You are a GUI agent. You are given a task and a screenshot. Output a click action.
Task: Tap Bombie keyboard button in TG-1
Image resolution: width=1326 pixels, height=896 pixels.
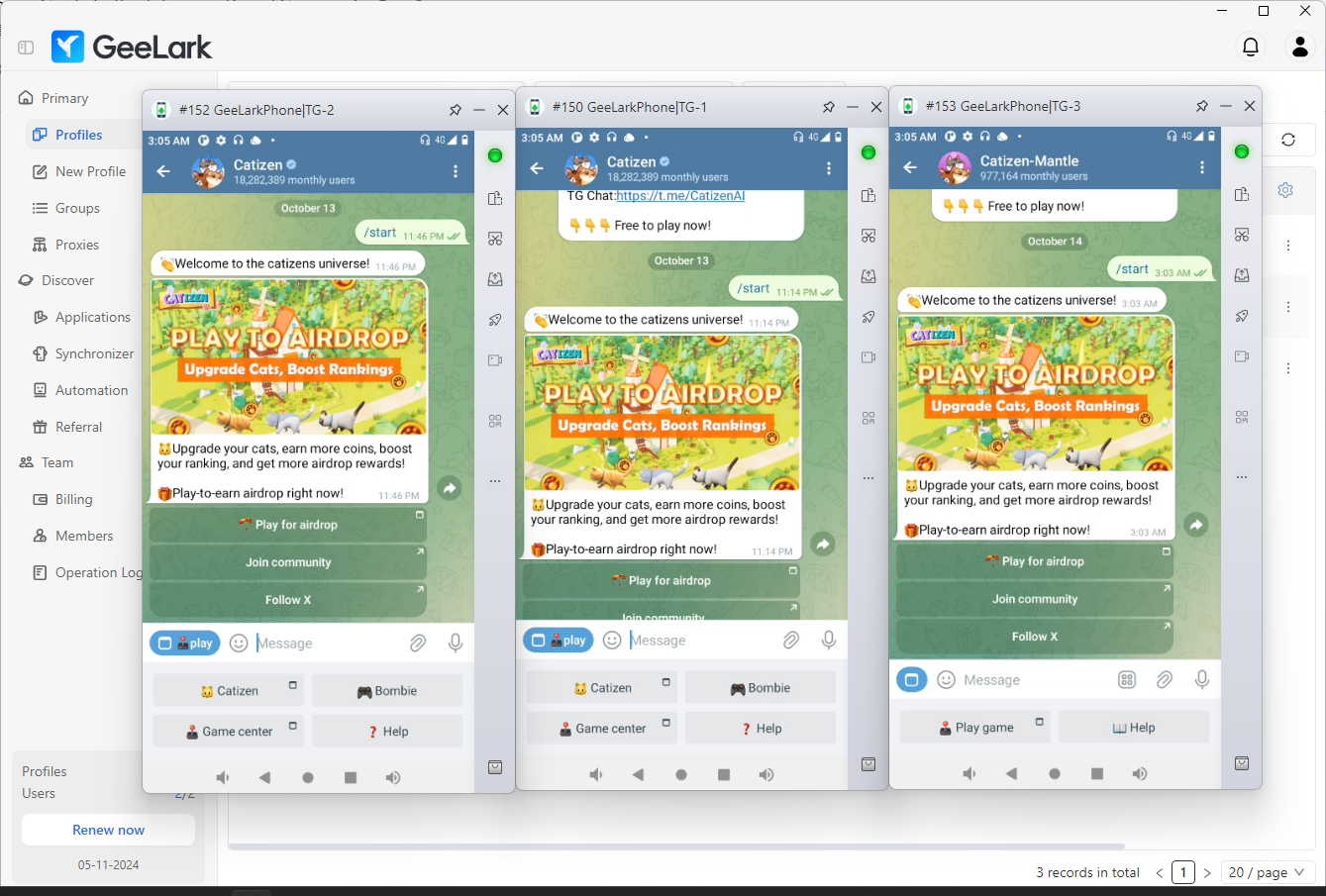click(x=761, y=688)
